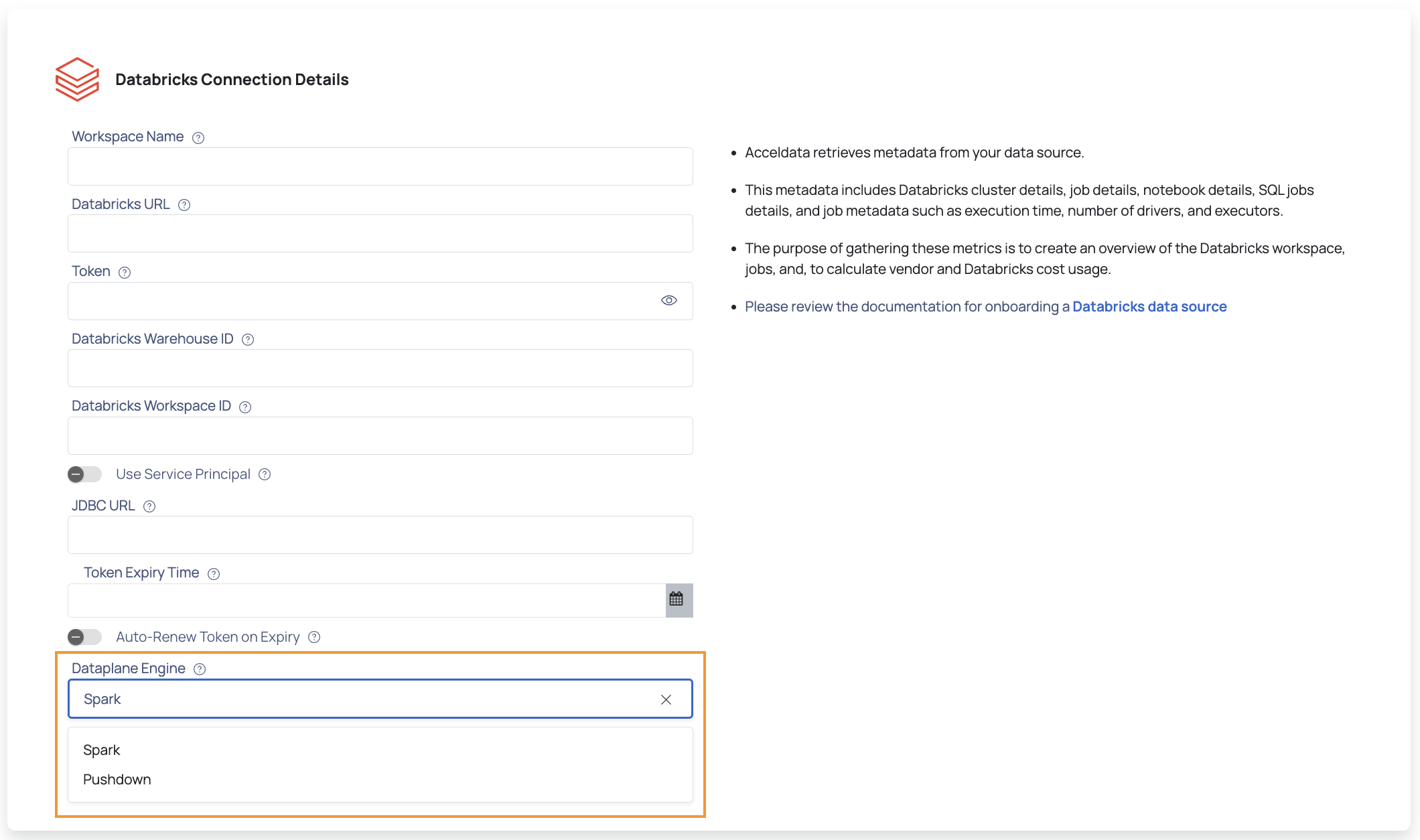Select Spark from the dropdown list

(x=380, y=750)
